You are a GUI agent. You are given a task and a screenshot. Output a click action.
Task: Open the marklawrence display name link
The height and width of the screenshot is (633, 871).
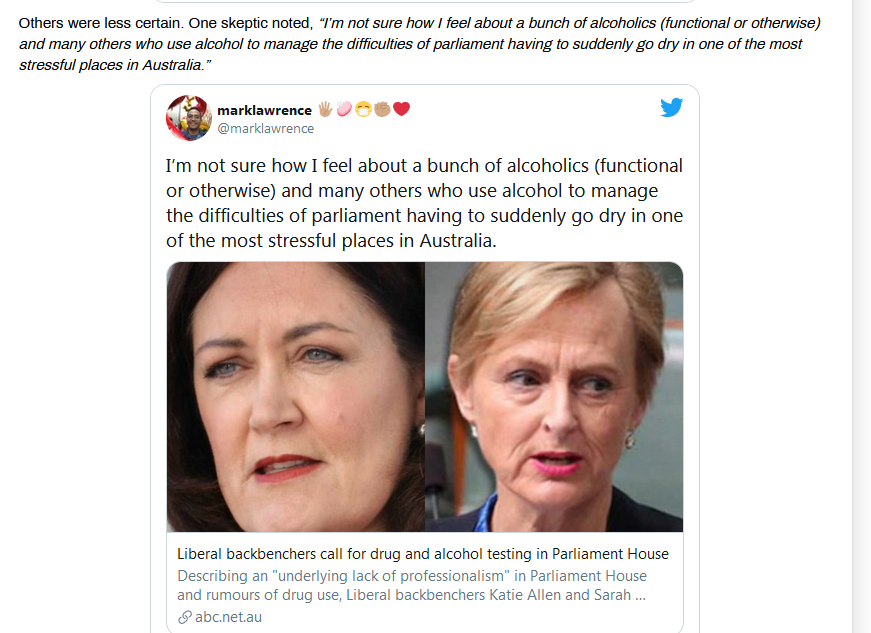pyautogui.click(x=264, y=110)
